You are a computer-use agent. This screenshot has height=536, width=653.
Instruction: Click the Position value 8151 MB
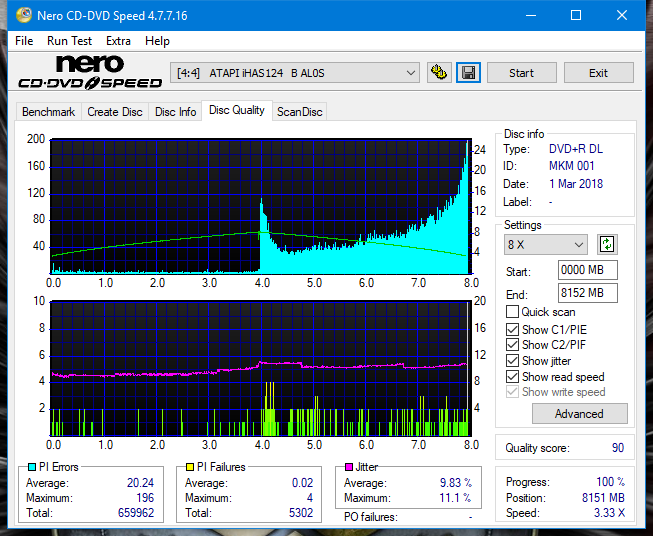[603, 497]
